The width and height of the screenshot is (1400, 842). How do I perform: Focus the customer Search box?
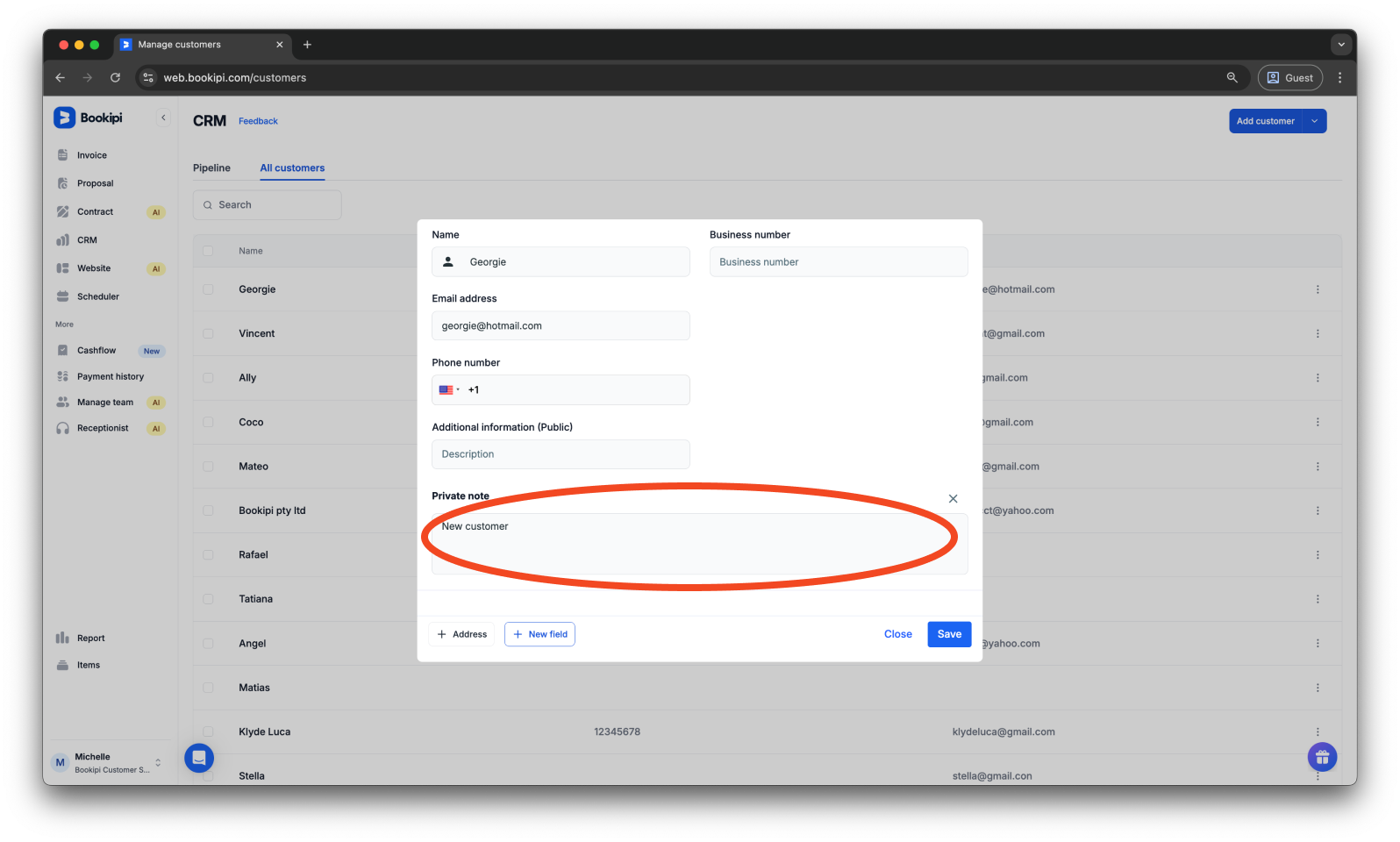point(268,204)
